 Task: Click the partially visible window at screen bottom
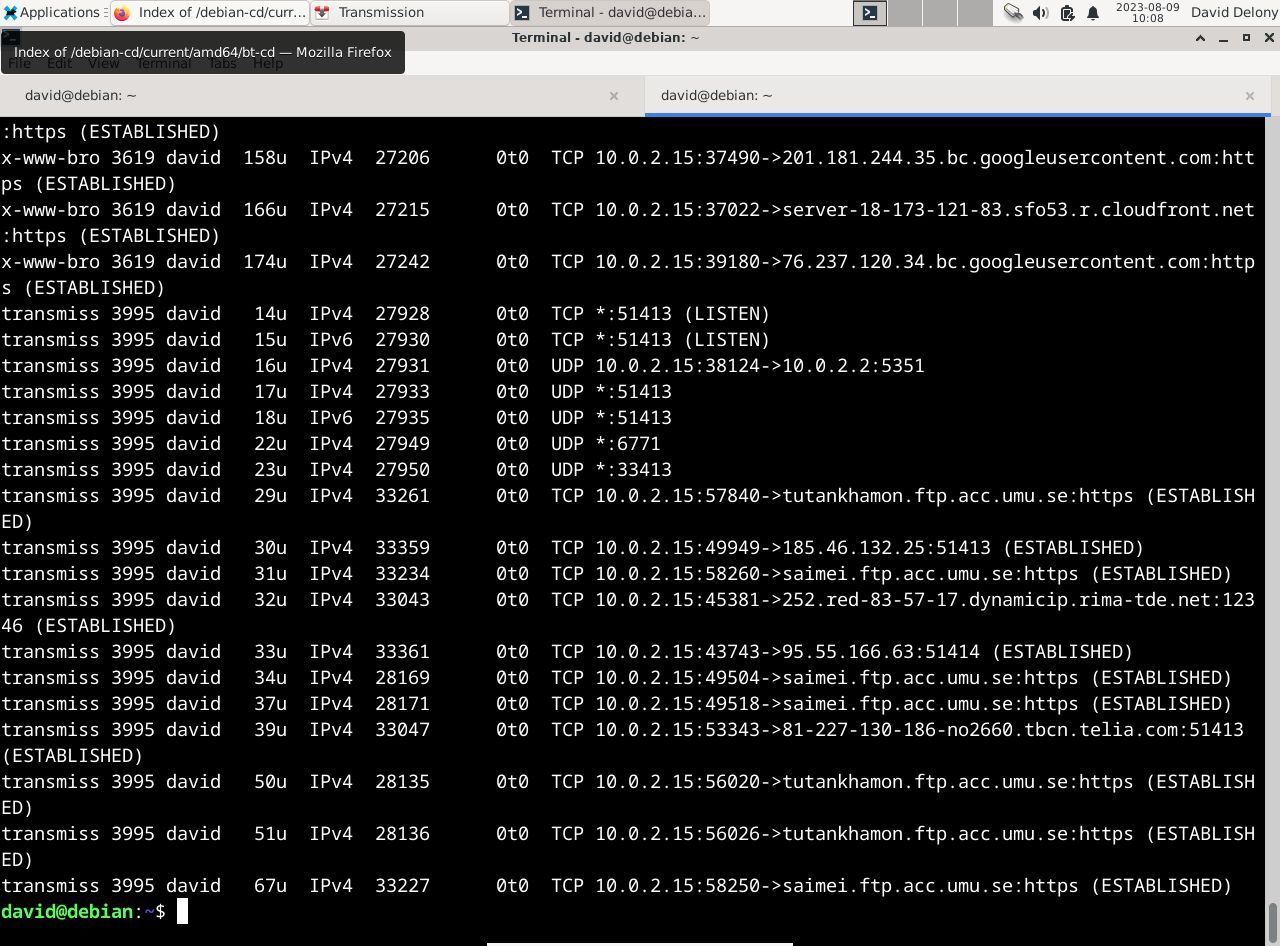pos(639,943)
